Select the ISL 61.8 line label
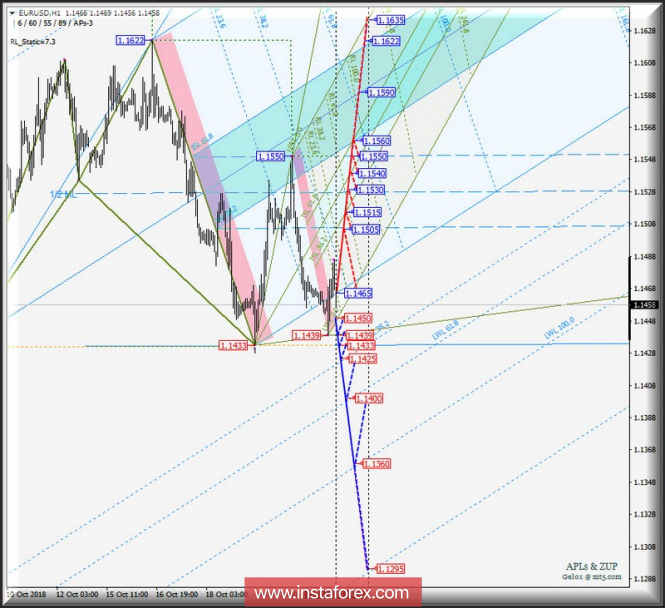665x608 pixels. click(202, 142)
